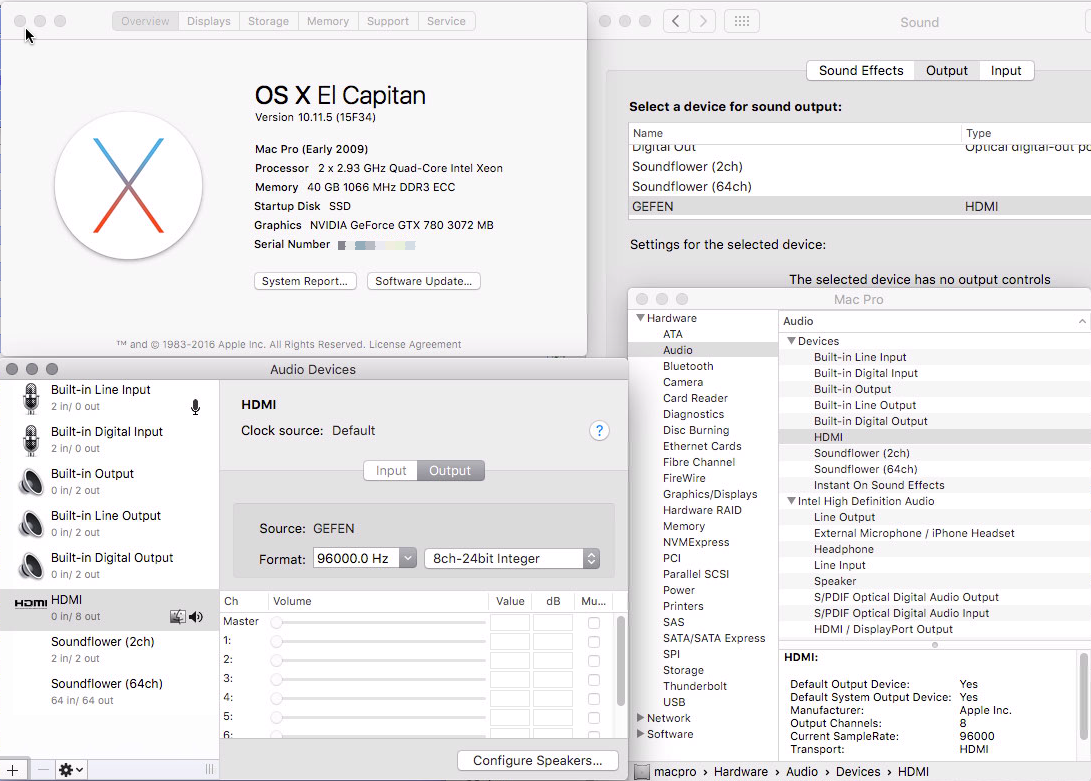Select Instant On Sound Effects device
This screenshot has width=1091, height=781.
[x=879, y=485]
